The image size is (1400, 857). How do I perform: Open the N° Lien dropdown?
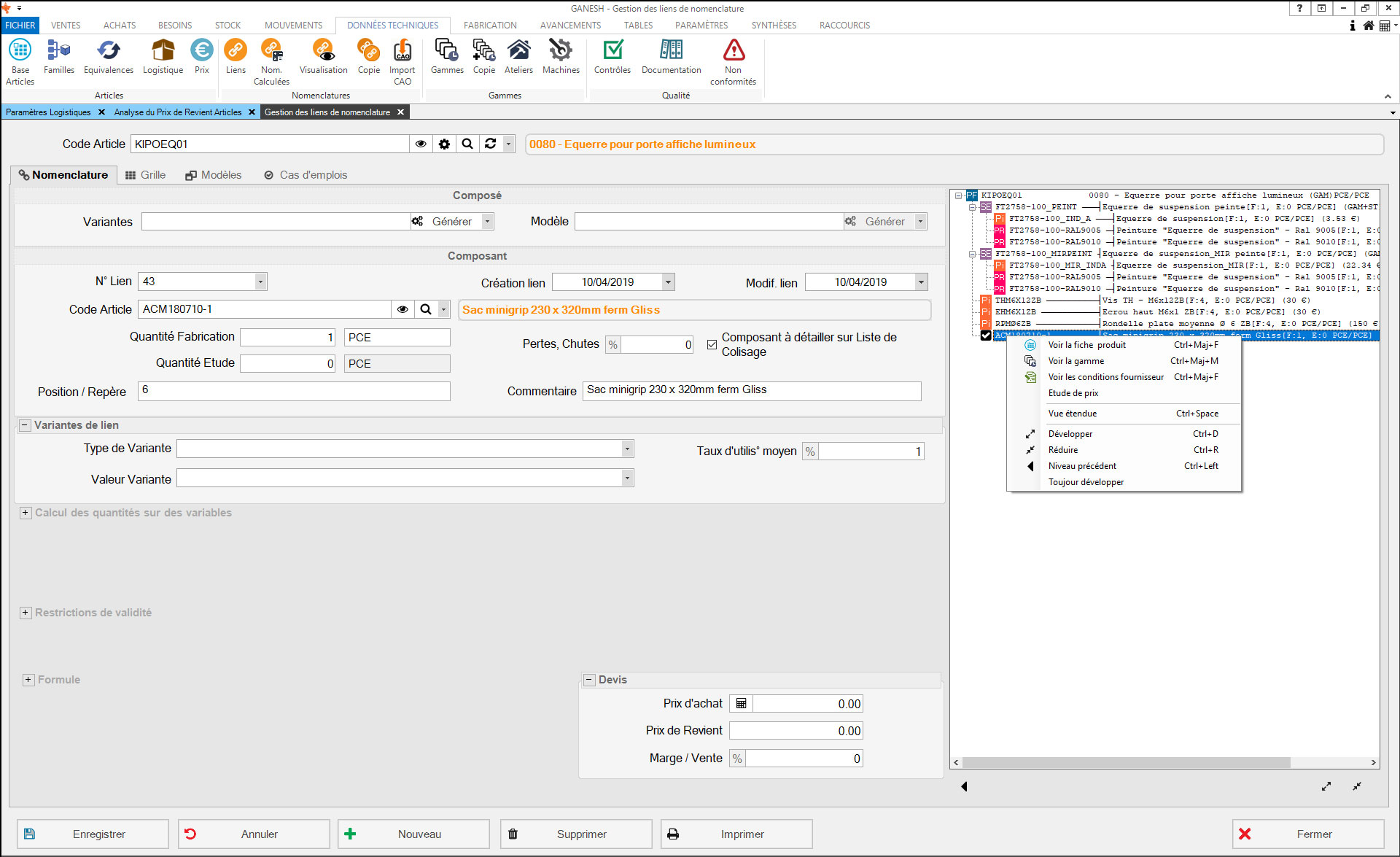[x=260, y=282]
